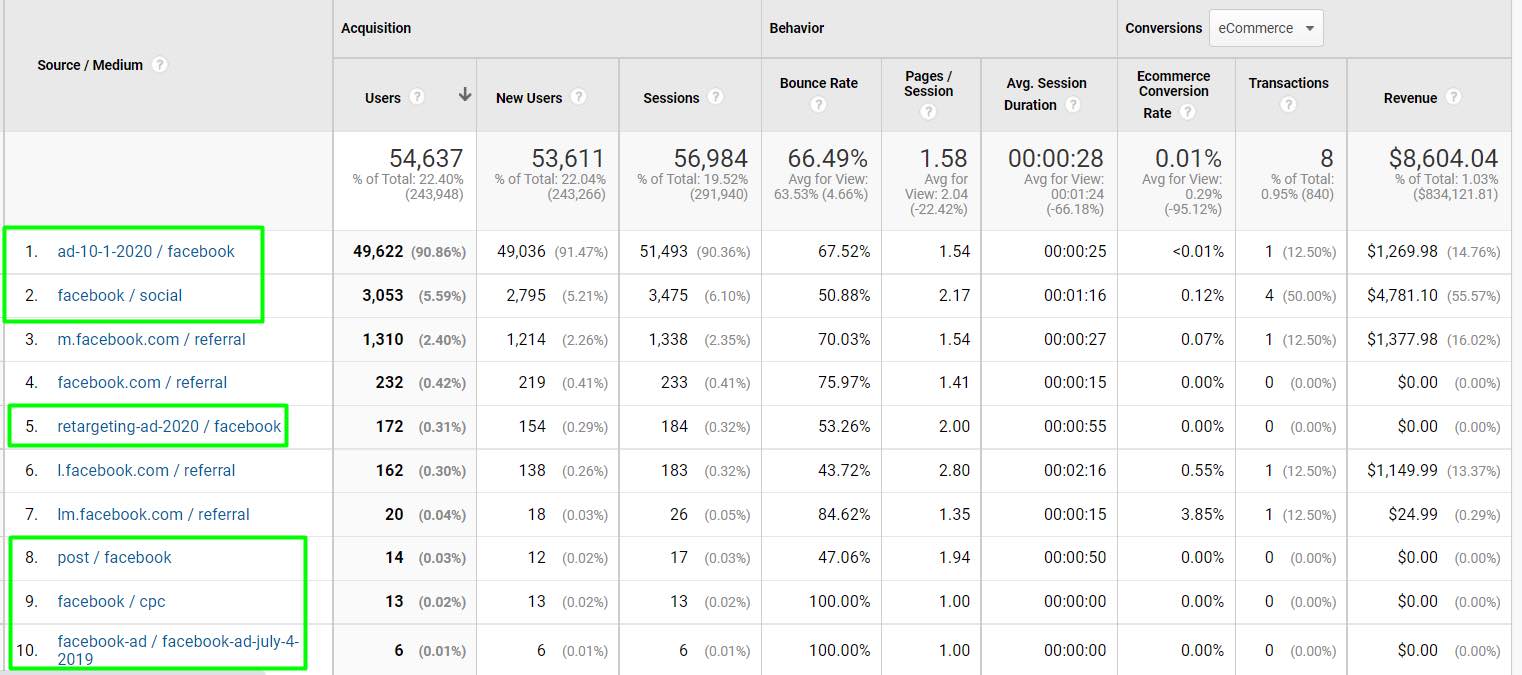
Task: Click help icon under Bounce Rate header
Action: [x=819, y=105]
